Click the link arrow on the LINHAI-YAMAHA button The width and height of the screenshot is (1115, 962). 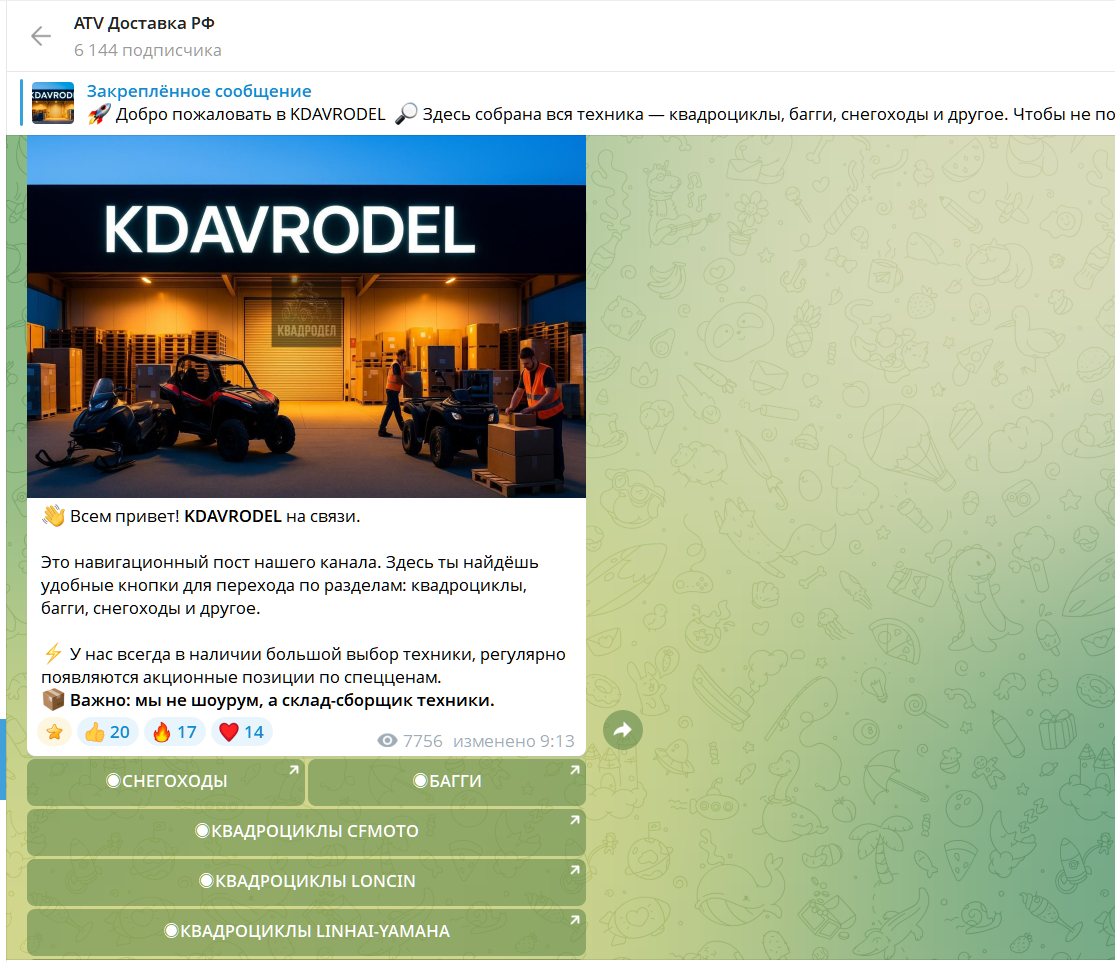pos(575,920)
